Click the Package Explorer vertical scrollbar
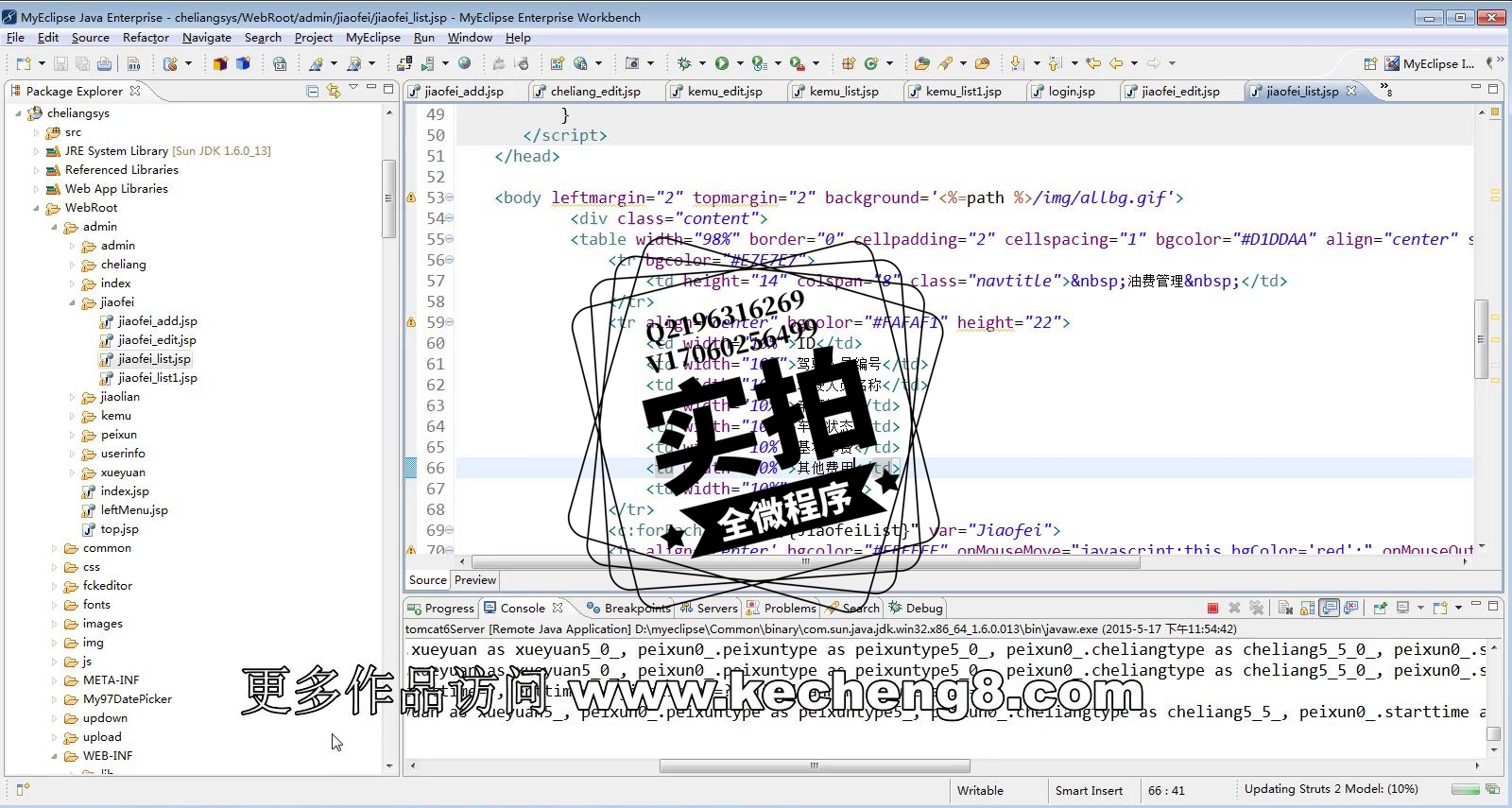The image size is (1512, 808). tap(388, 198)
